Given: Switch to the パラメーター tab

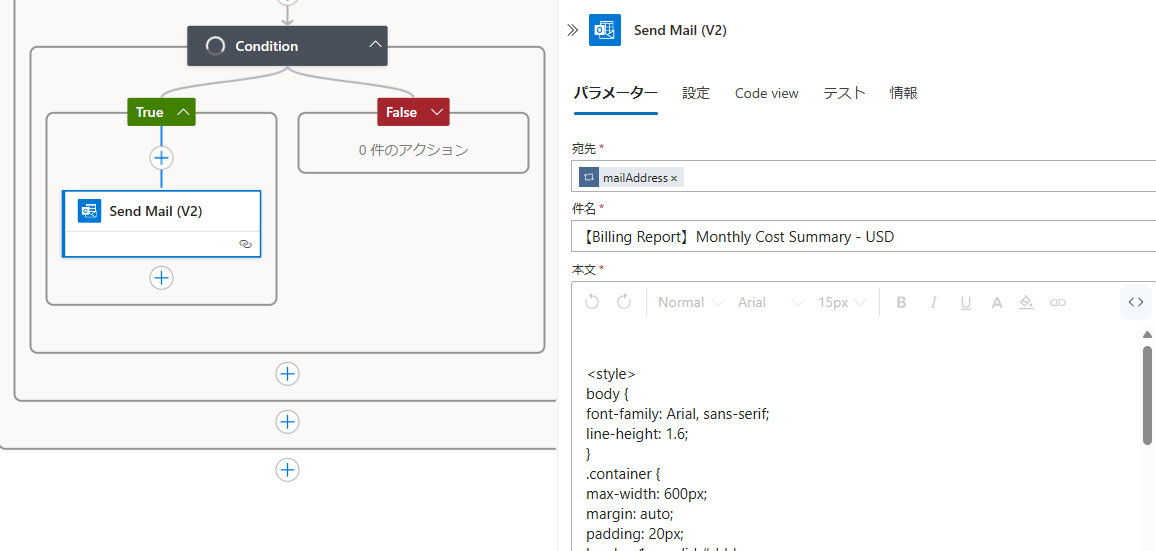Looking at the screenshot, I should (x=616, y=93).
